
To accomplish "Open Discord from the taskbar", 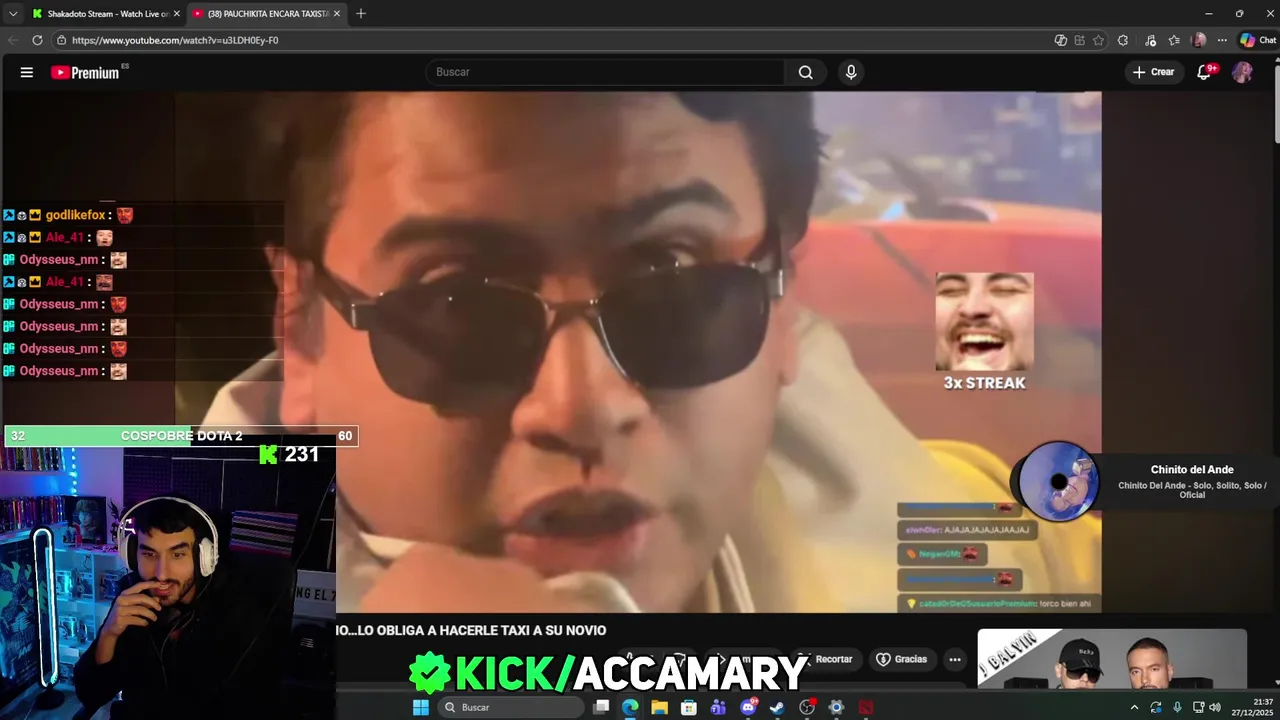I will click(748, 707).
